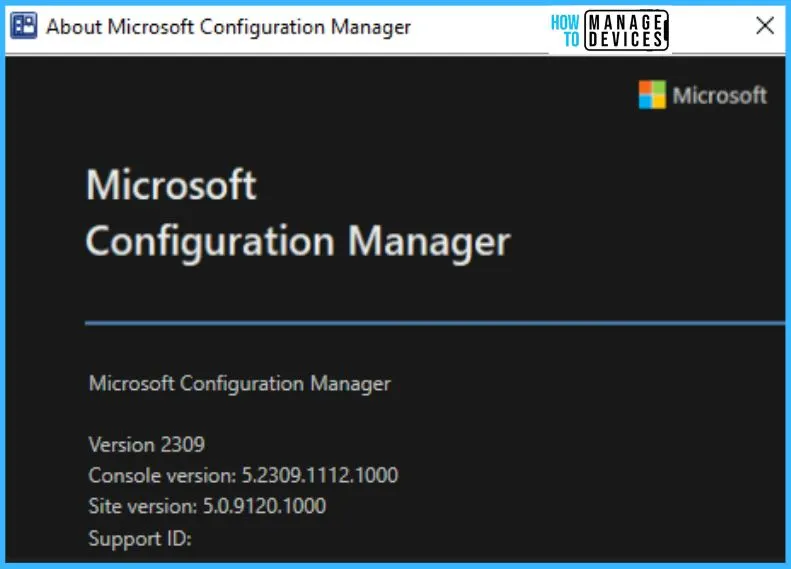Click the 'Support ID:' label
This screenshot has width=791, height=569.
(x=140, y=538)
